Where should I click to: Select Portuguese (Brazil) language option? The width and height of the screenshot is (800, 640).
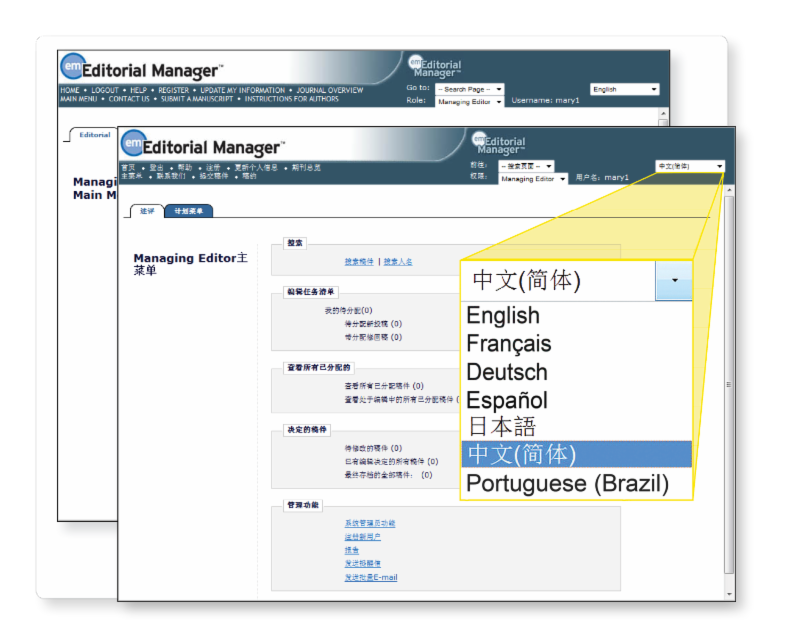click(x=567, y=484)
